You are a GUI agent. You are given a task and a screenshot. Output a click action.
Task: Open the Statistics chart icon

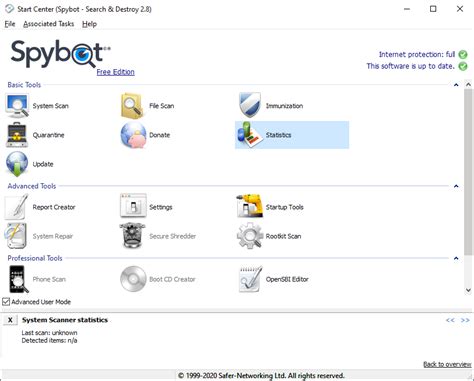[x=250, y=135]
